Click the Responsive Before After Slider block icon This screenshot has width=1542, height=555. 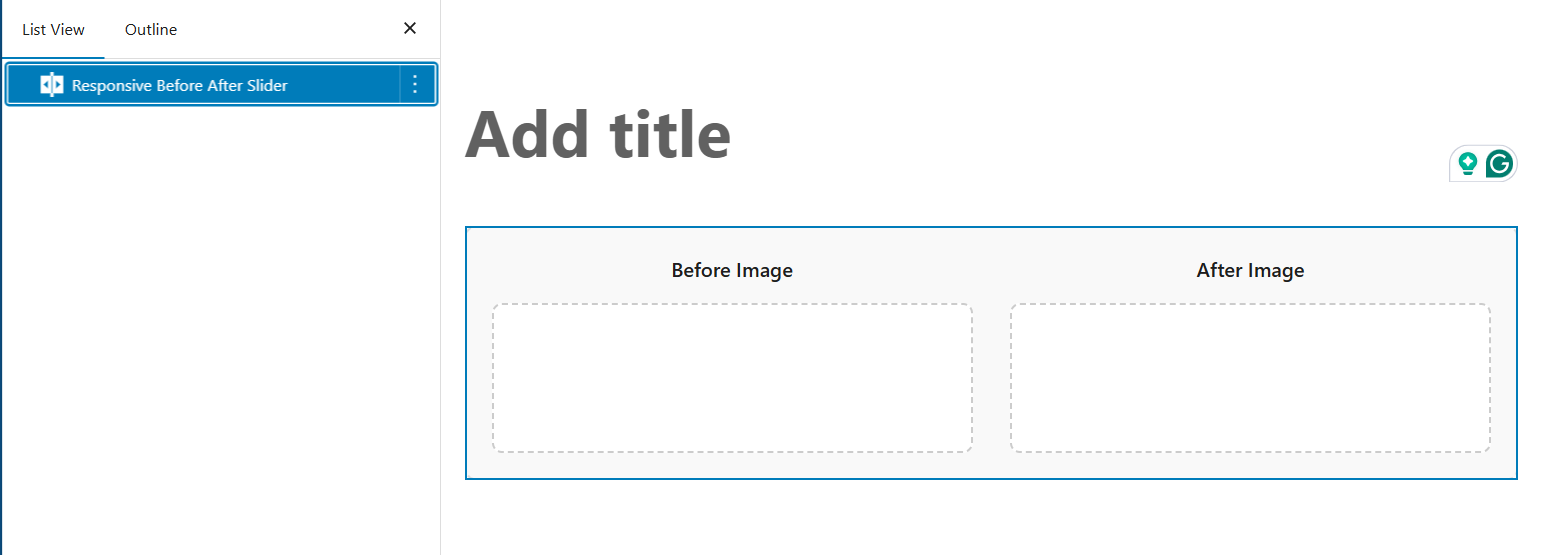coord(51,85)
